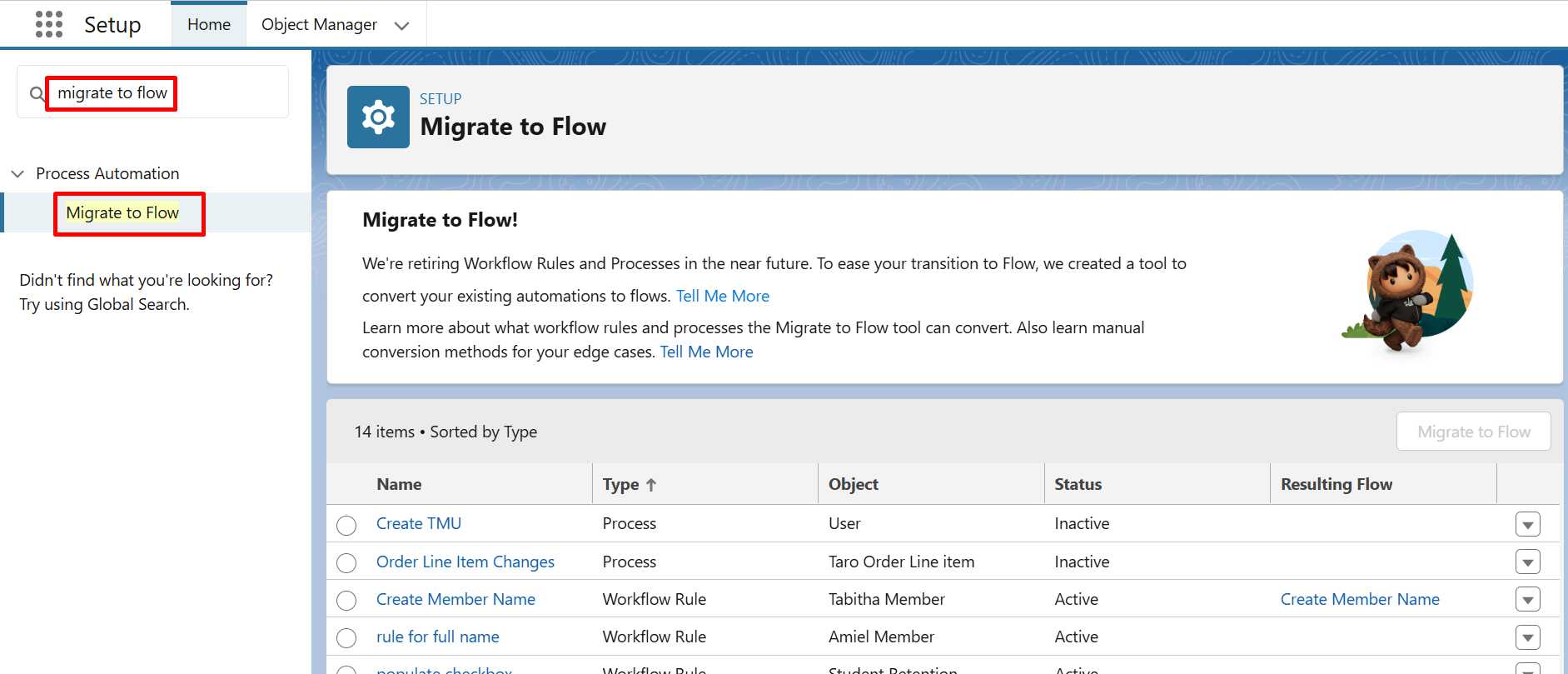1568x674 pixels.
Task: Click the Migrate to Flow button
Action: pos(1473,432)
